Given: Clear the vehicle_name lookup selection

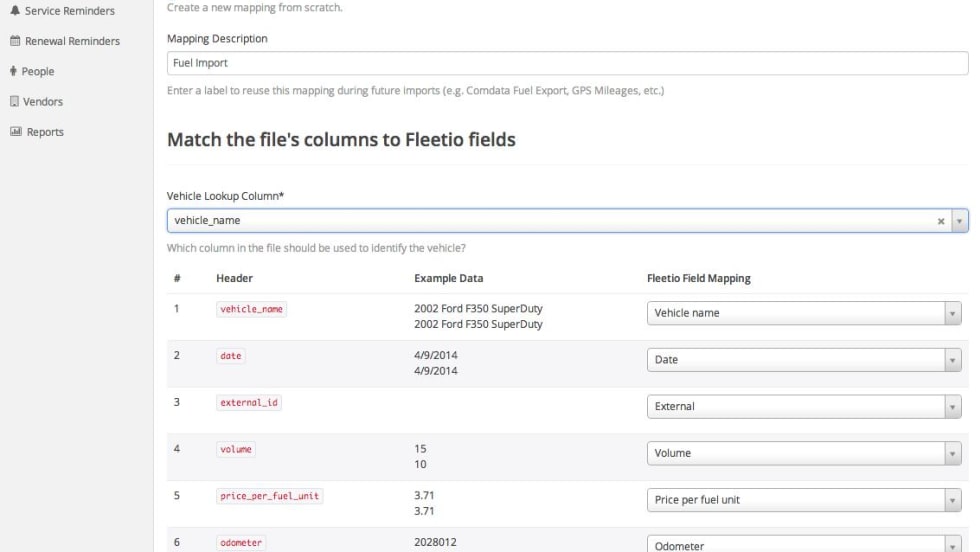Looking at the screenshot, I should [941, 220].
